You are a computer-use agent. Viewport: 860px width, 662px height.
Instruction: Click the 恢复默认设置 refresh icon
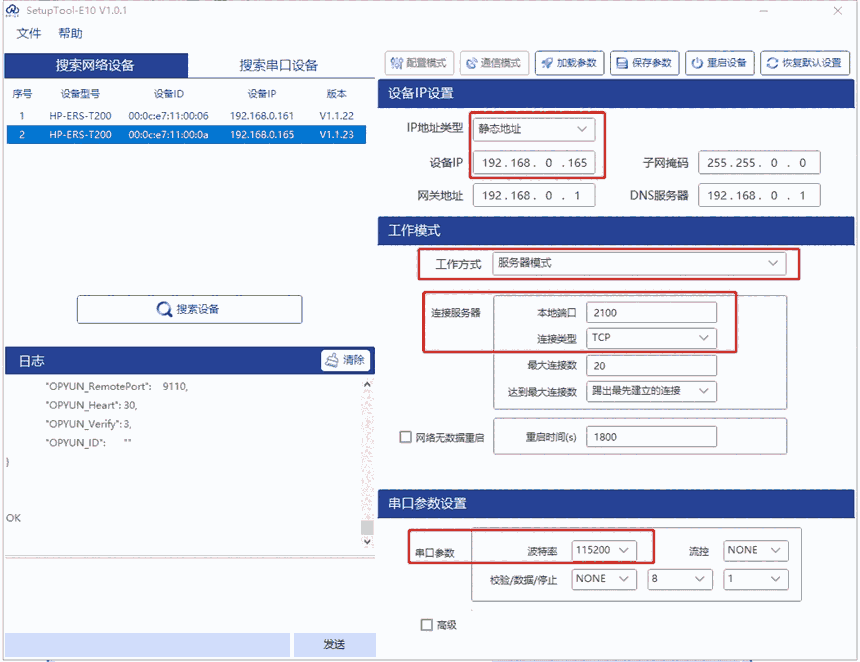click(x=772, y=63)
